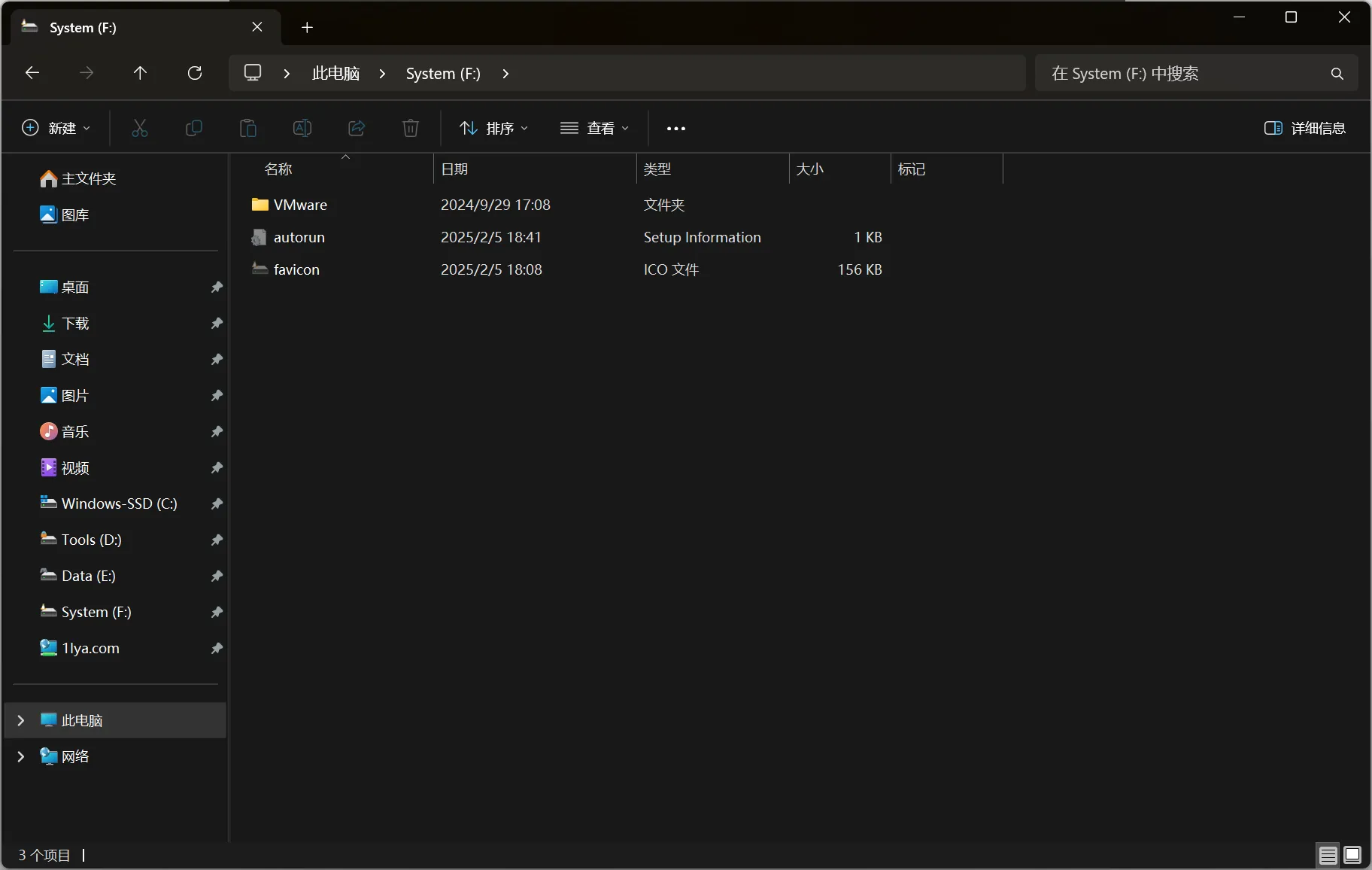Open the more options ellipsis menu
Image resolution: width=1372 pixels, height=870 pixels.
[676, 129]
